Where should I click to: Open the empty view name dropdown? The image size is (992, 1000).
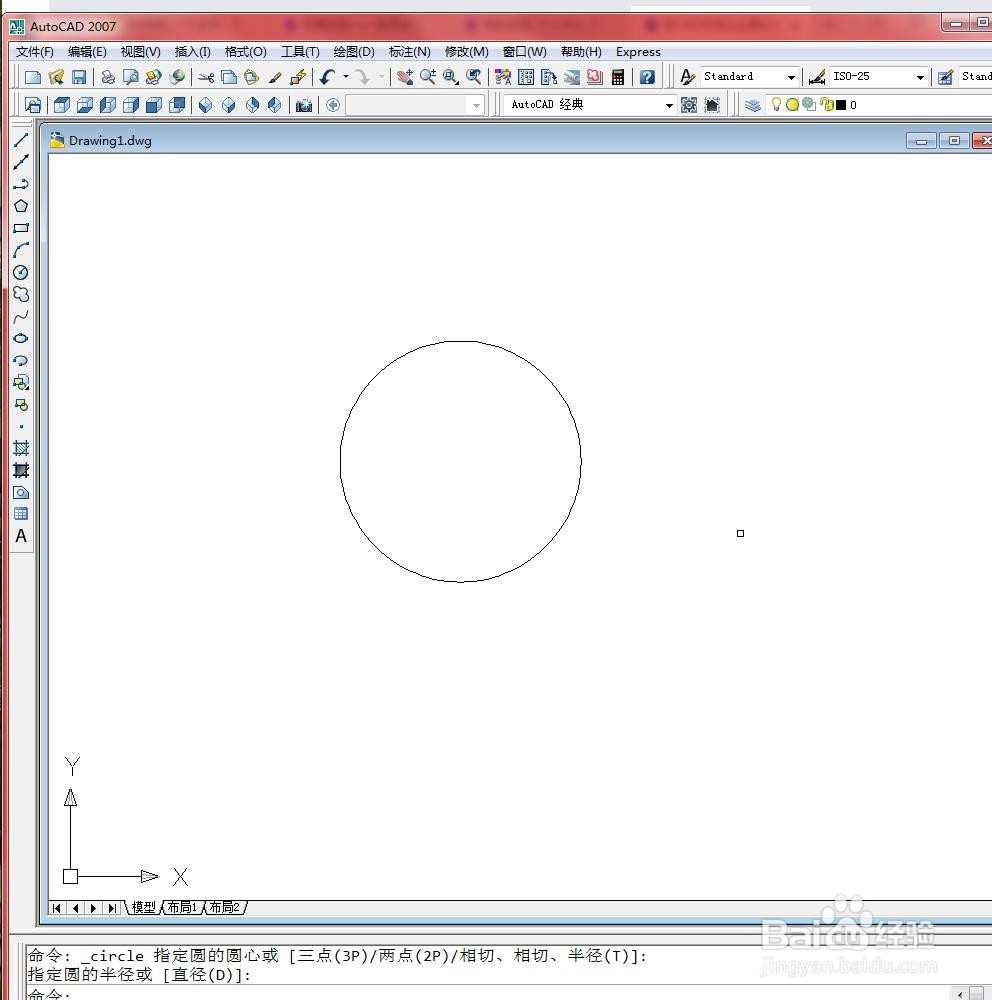click(477, 105)
